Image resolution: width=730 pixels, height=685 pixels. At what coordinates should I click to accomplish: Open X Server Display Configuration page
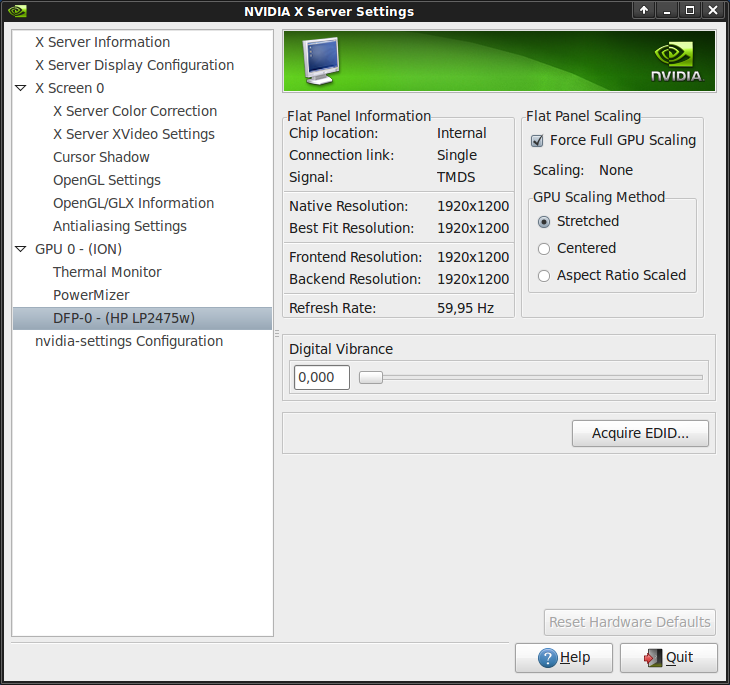135,65
